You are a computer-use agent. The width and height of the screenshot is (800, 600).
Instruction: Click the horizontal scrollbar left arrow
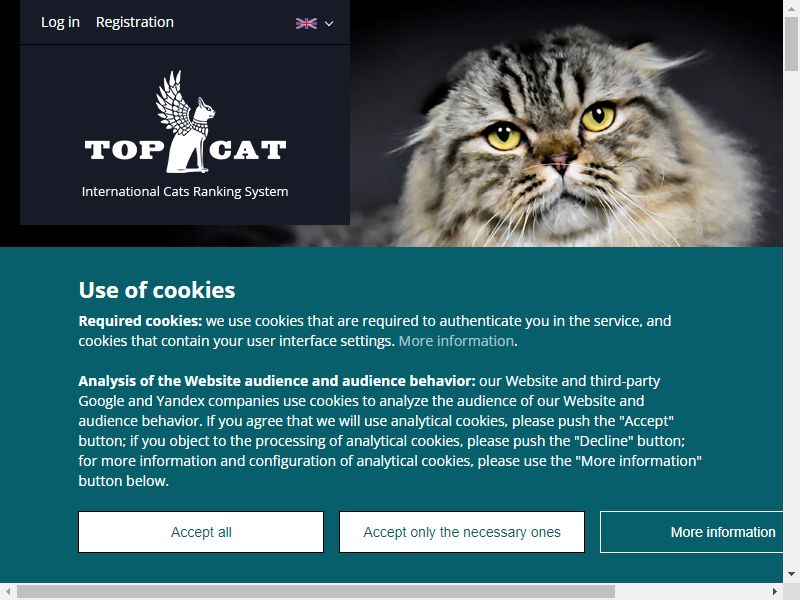pyautogui.click(x=8, y=591)
